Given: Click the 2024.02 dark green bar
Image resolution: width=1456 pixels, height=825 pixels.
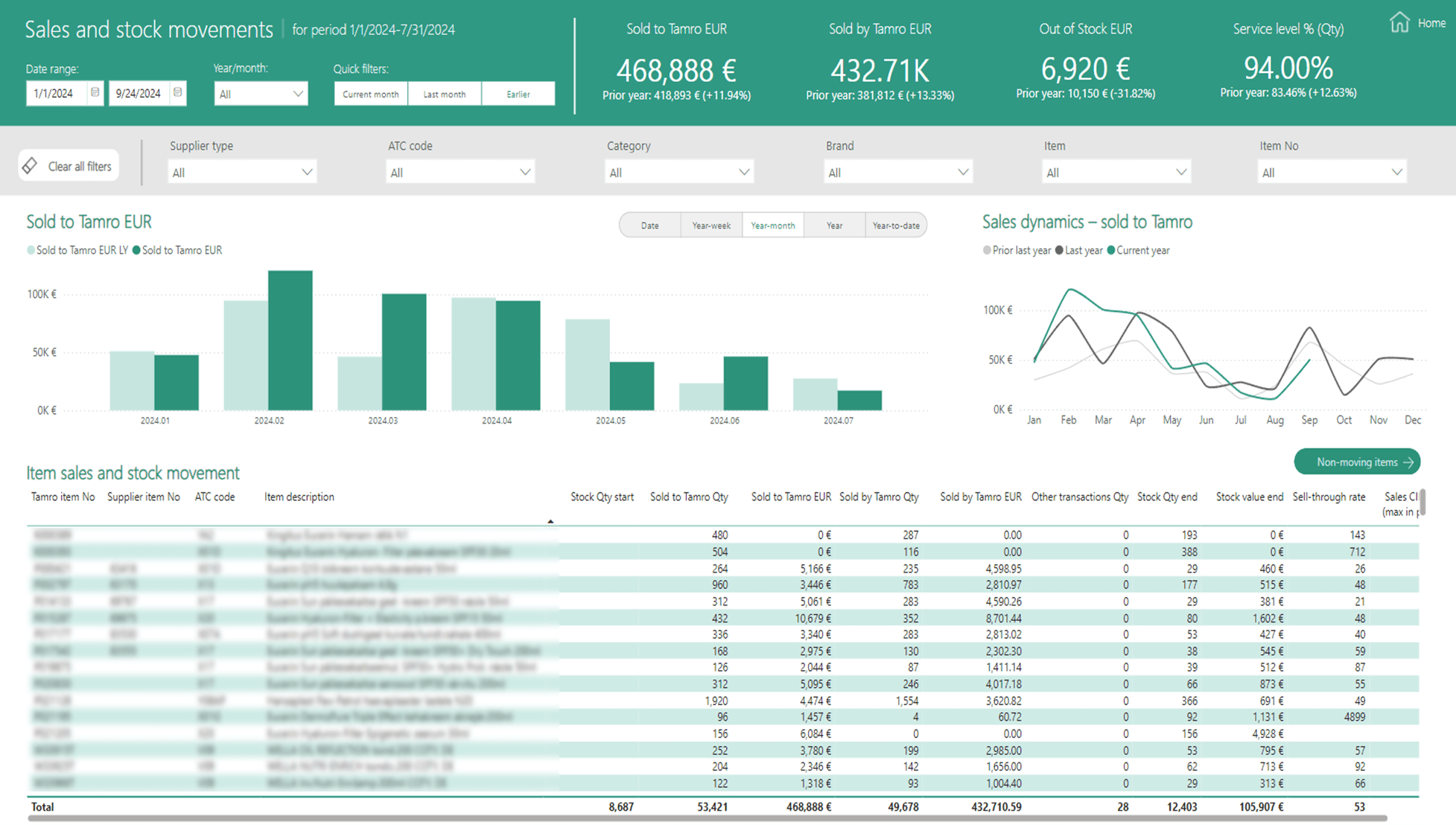Looking at the screenshot, I should (x=290, y=340).
